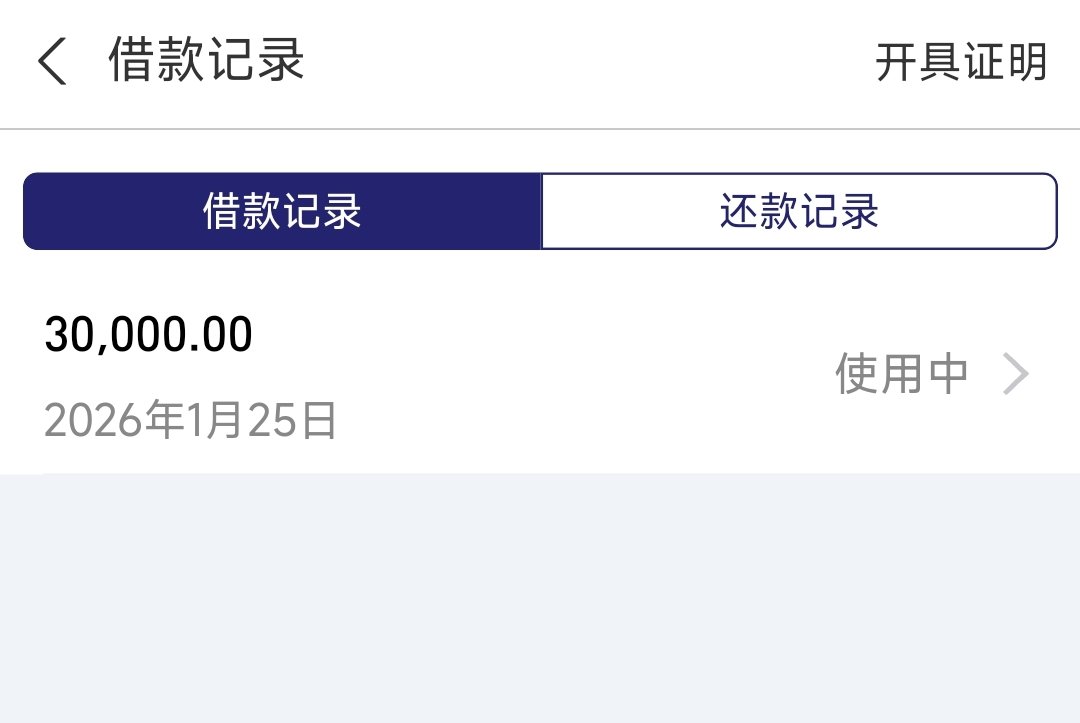Click the 年 character in the loan date

pos(161,421)
